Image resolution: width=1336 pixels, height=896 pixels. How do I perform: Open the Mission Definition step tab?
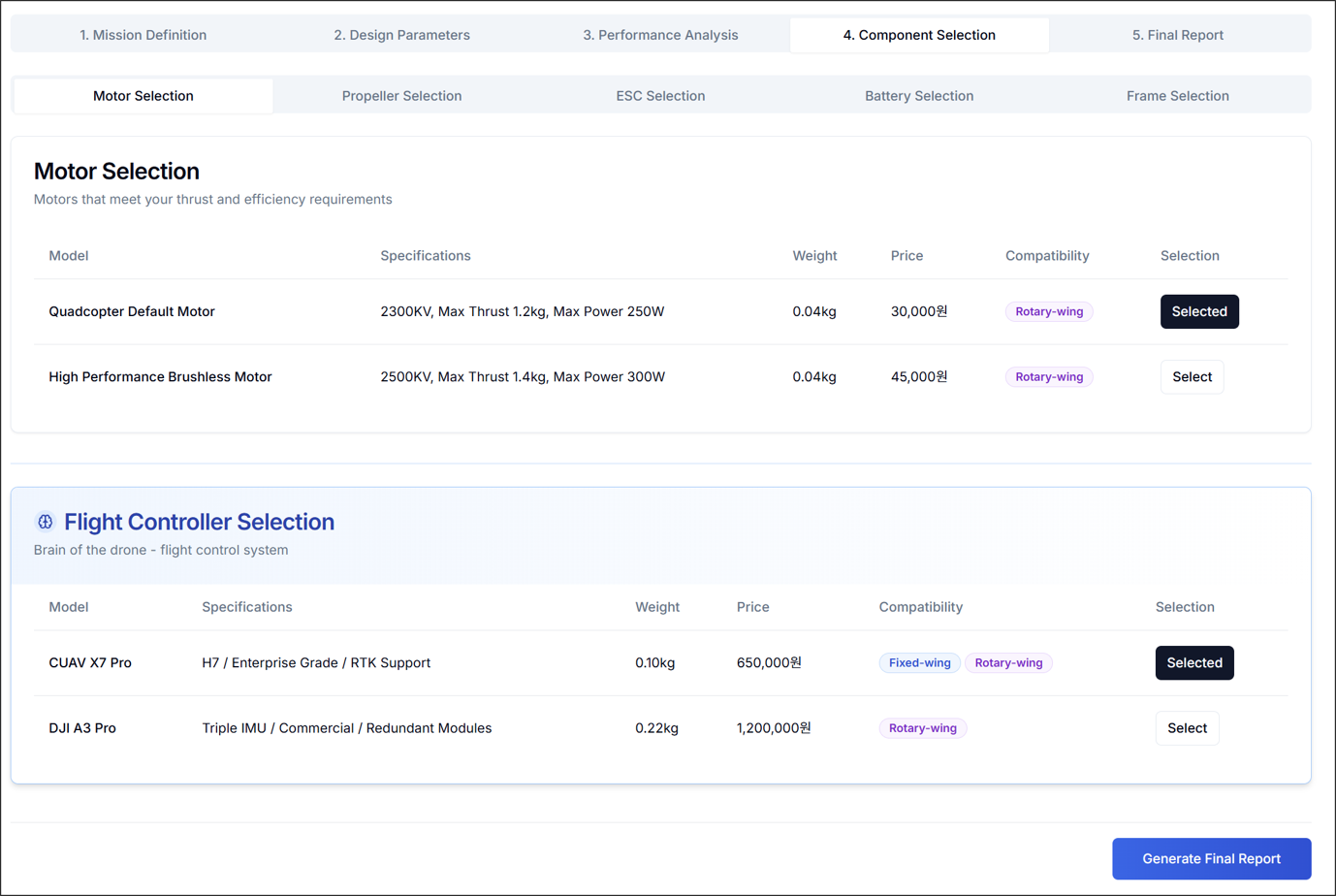click(x=143, y=35)
